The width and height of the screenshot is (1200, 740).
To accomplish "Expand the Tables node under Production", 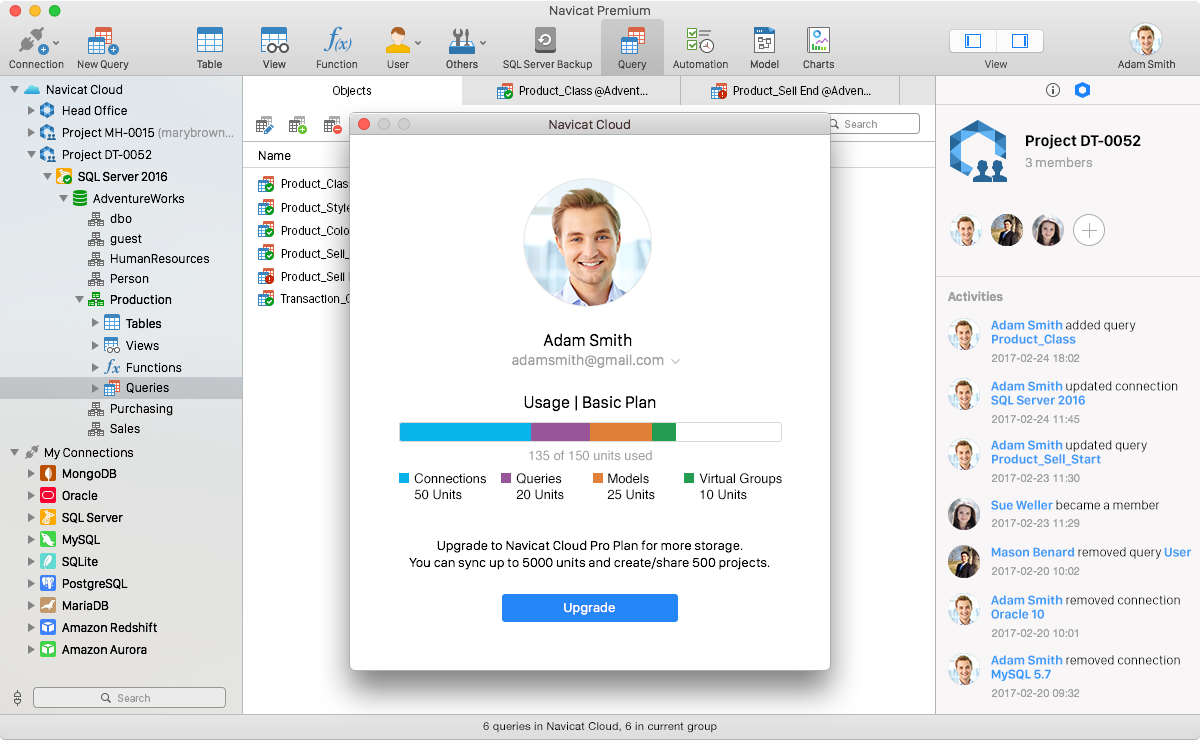I will (96, 323).
